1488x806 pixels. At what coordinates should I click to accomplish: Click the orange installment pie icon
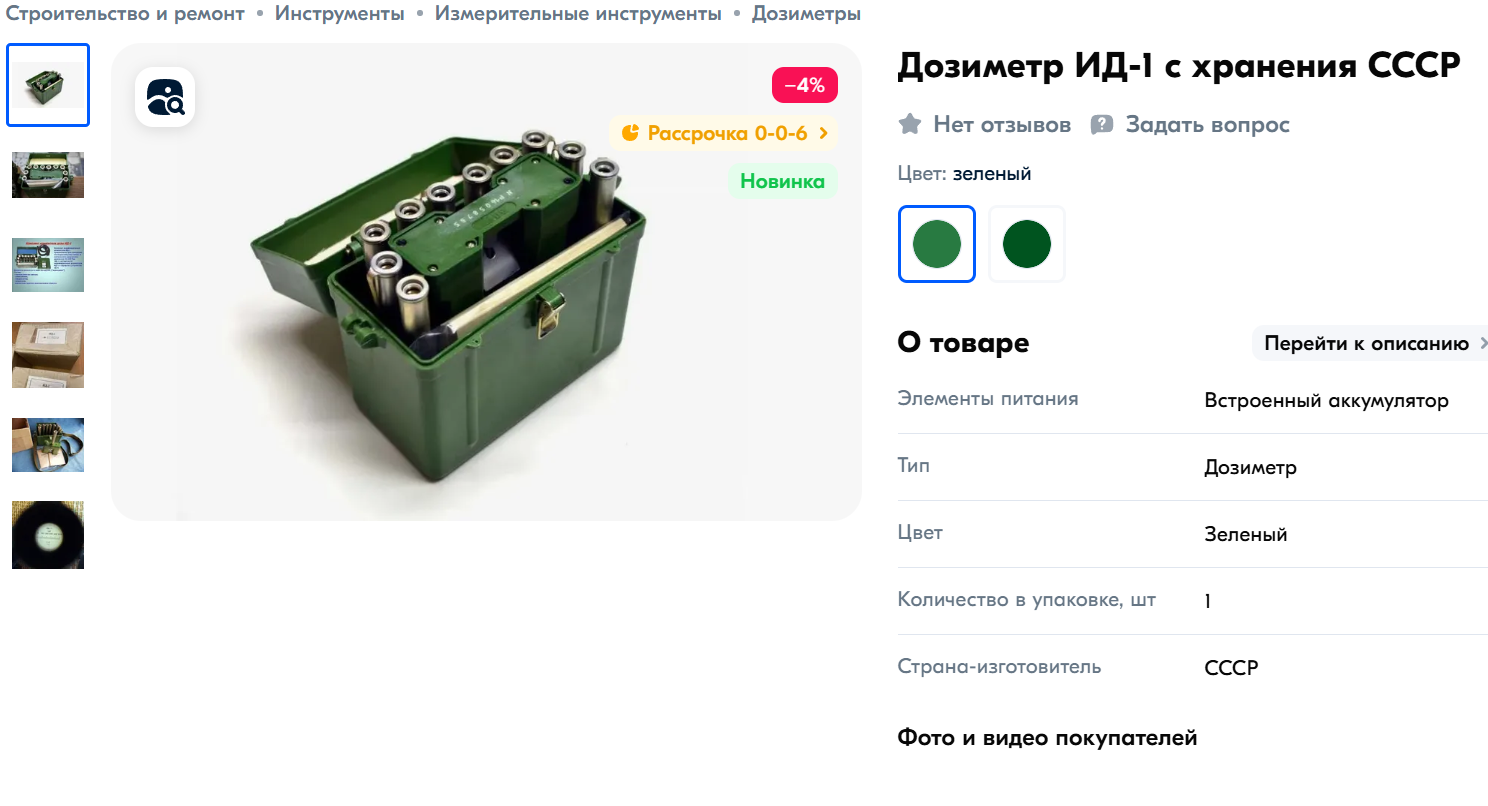tap(630, 133)
